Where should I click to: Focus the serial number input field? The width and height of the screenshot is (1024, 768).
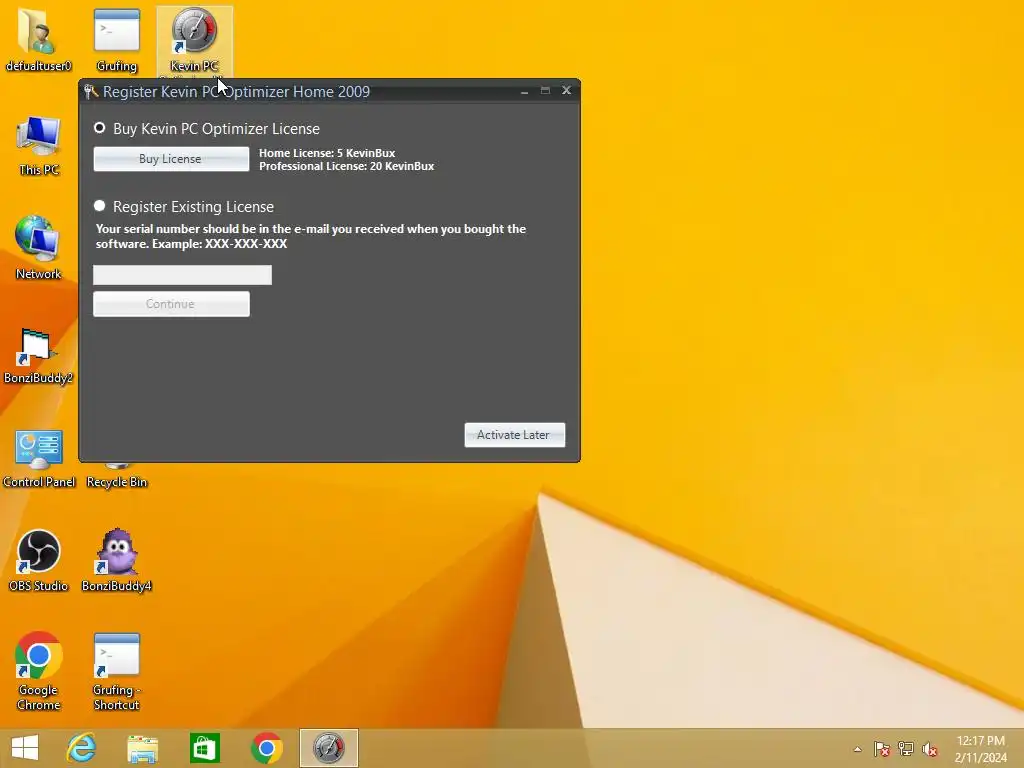[x=182, y=275]
